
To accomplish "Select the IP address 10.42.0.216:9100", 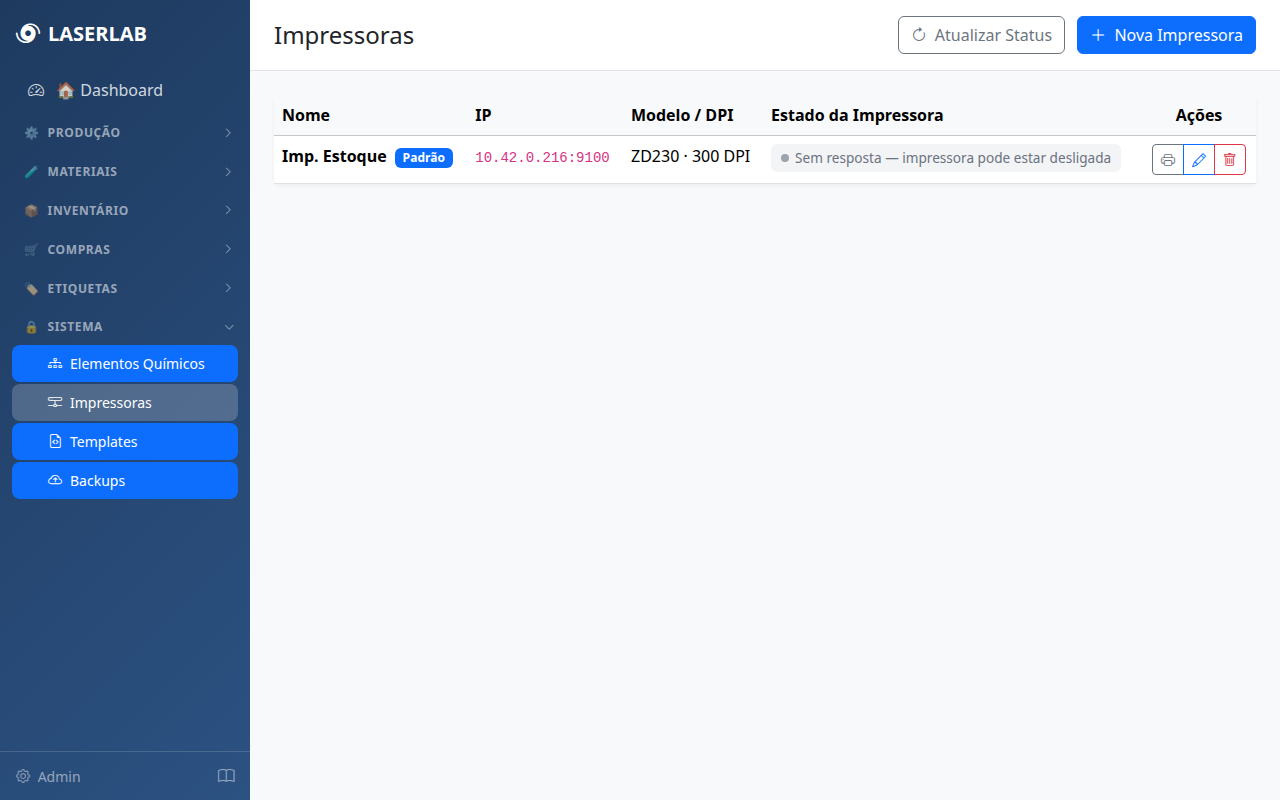I will coord(541,157).
